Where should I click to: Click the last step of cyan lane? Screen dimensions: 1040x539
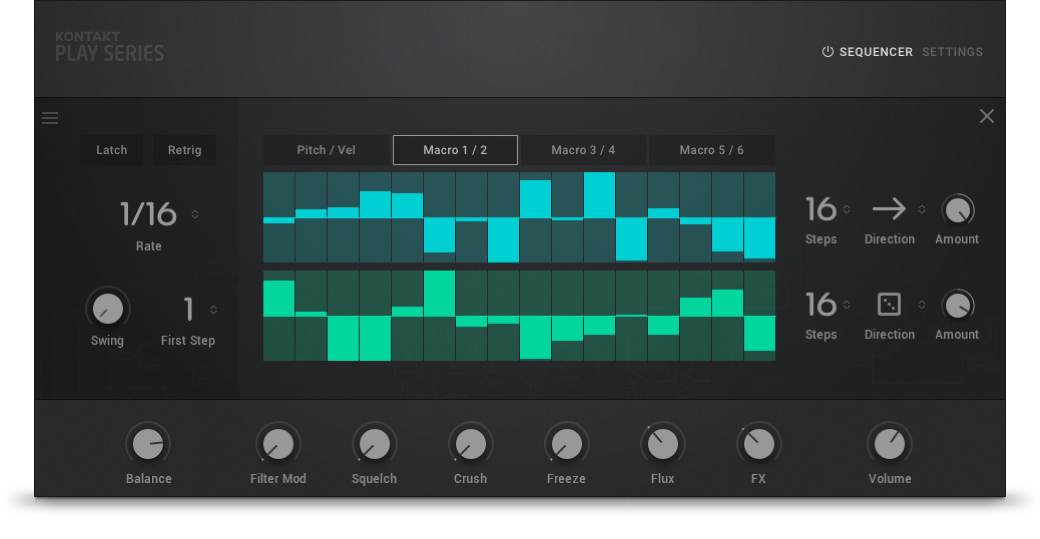tap(759, 217)
